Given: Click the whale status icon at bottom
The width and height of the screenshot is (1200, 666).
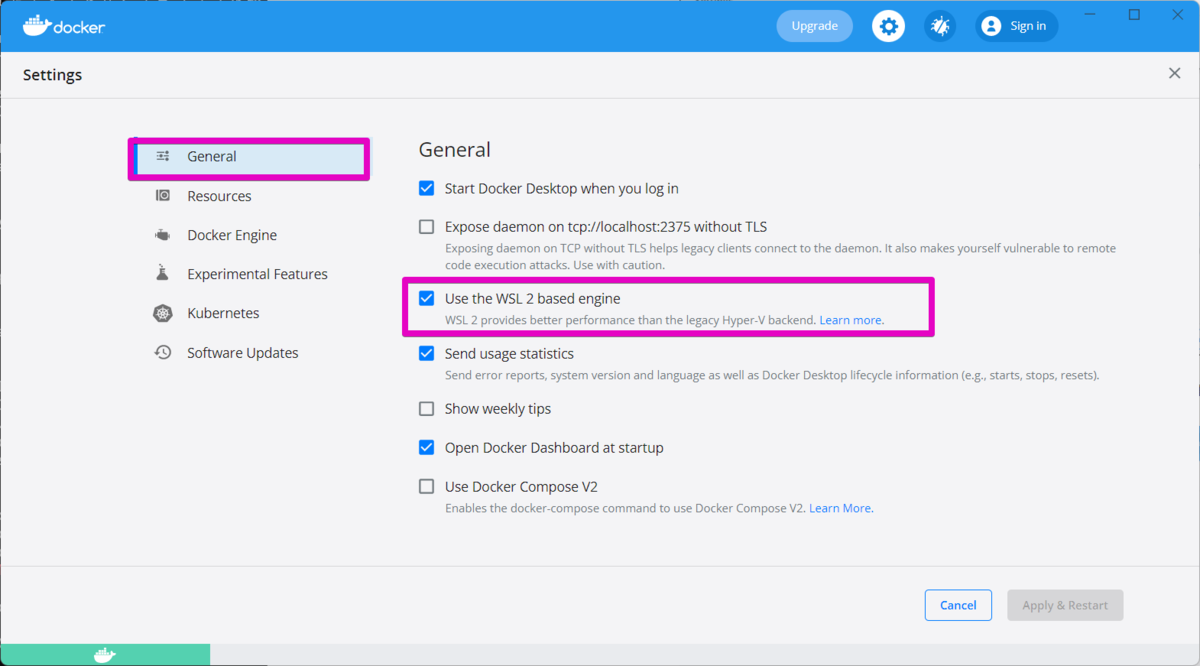Looking at the screenshot, I should [x=105, y=655].
